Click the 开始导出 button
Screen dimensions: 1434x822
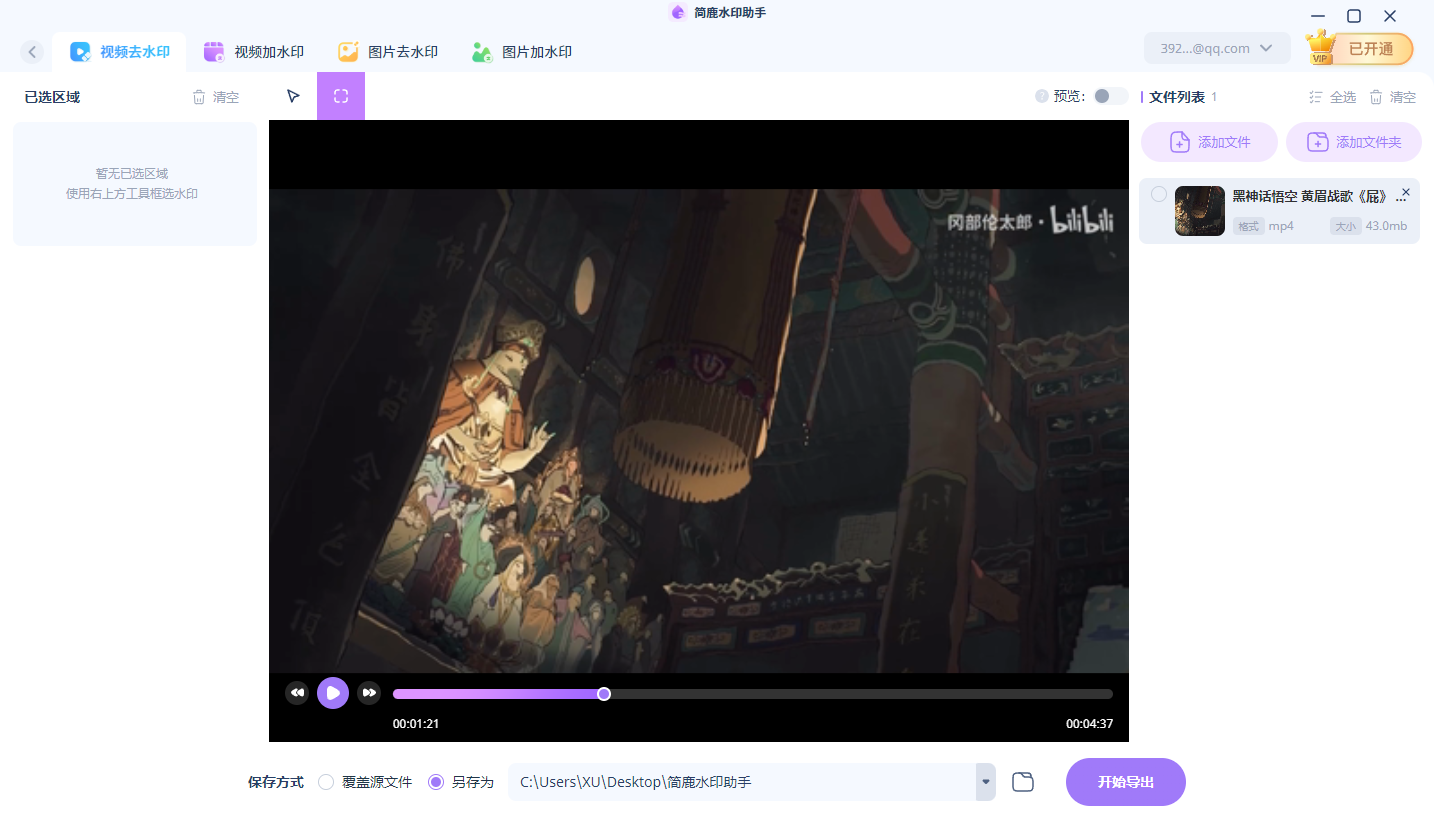(x=1125, y=782)
